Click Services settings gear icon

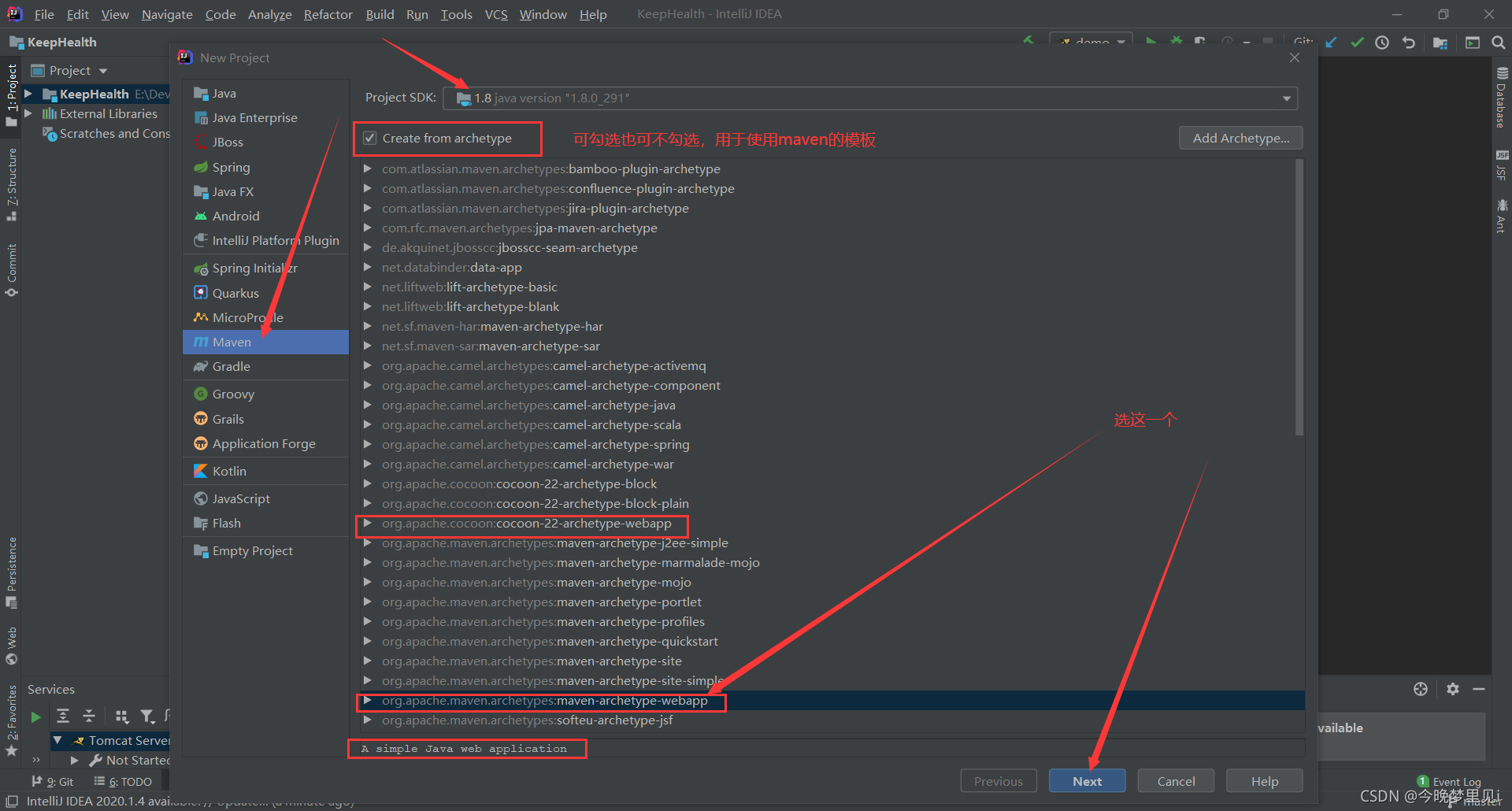[x=1453, y=689]
